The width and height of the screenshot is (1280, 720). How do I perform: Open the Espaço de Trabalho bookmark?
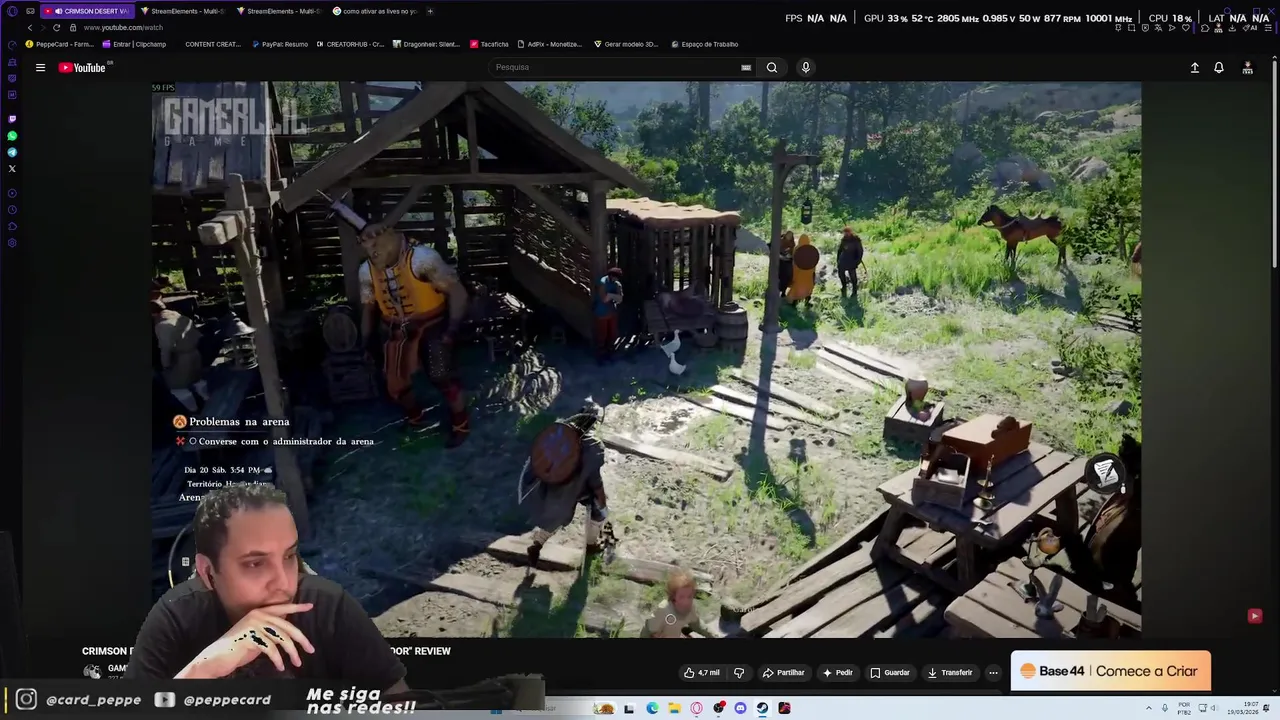705,44
